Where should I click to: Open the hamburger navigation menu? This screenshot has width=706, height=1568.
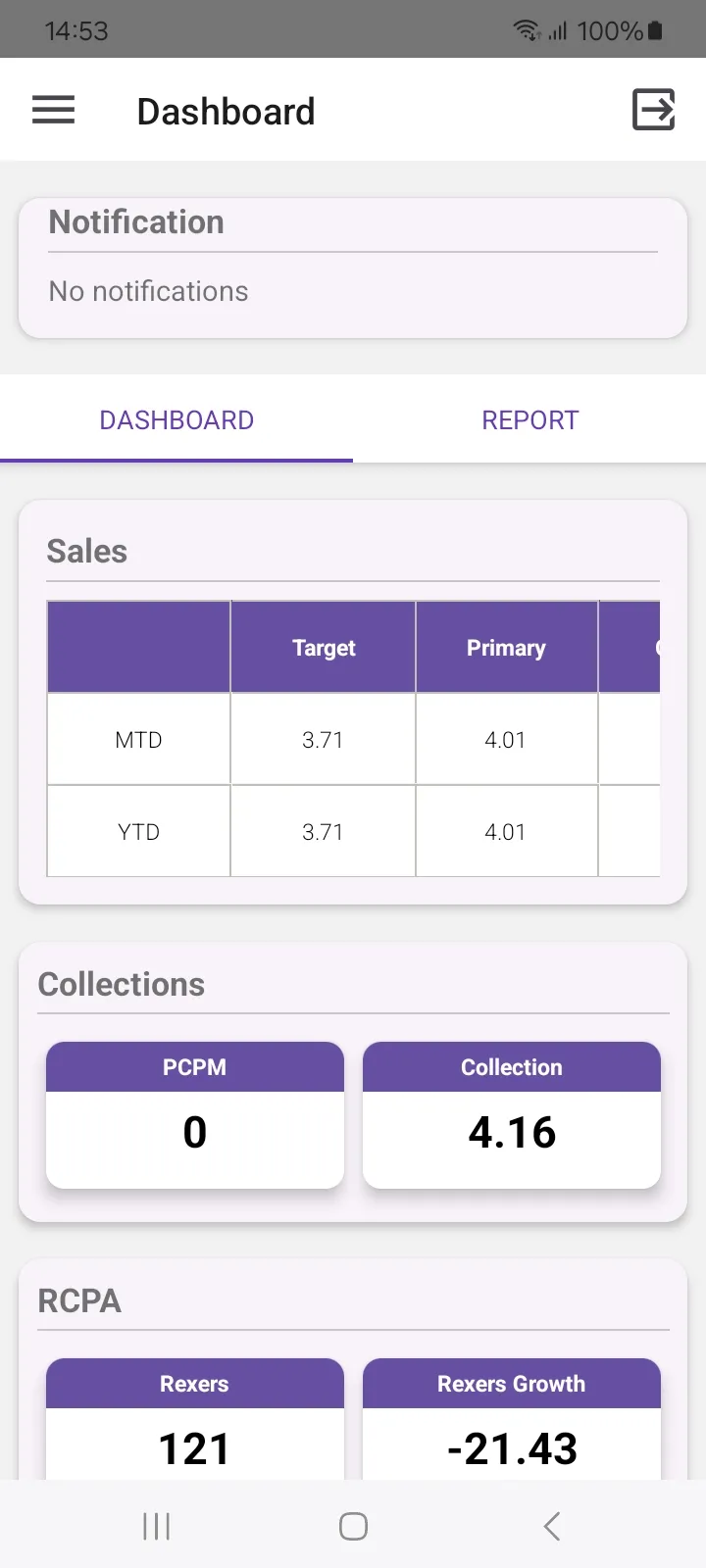(x=54, y=110)
